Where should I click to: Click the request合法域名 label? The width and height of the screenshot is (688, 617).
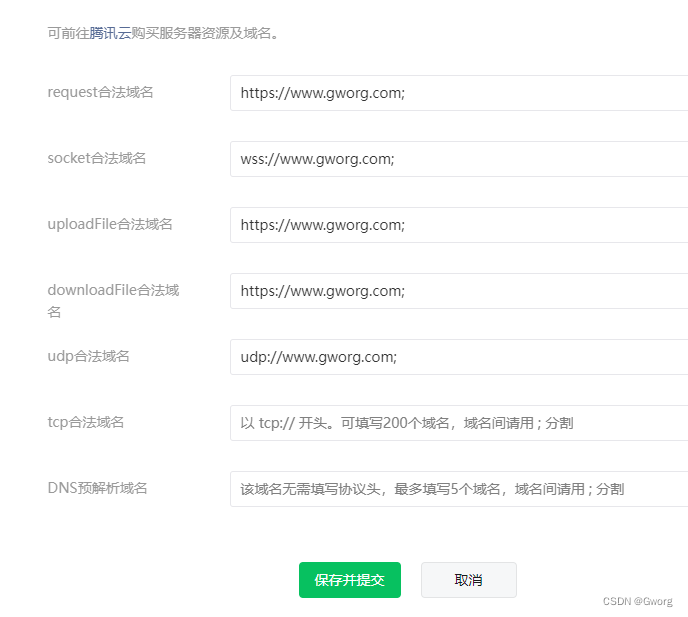click(100, 92)
